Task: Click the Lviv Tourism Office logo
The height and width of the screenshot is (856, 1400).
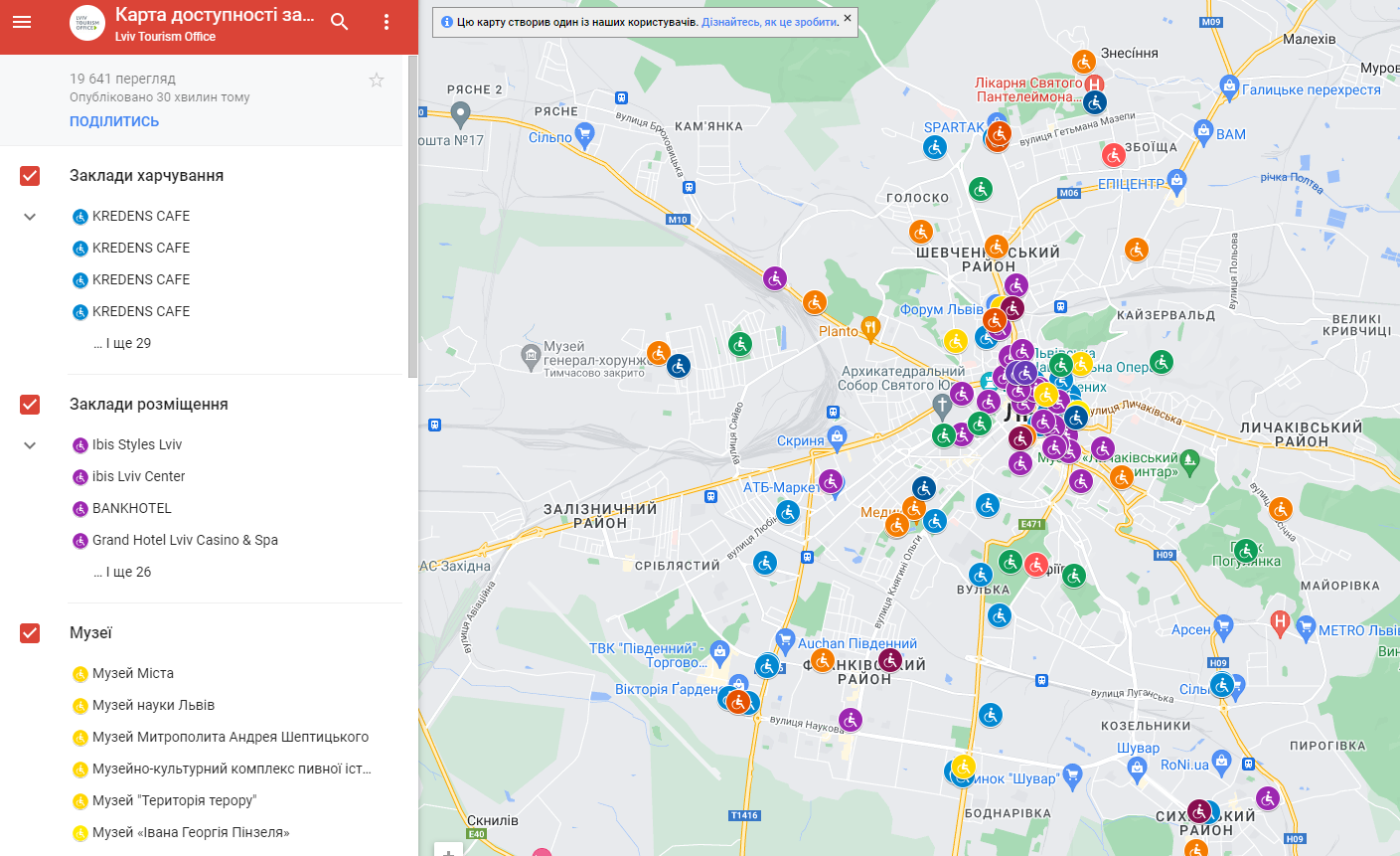Action: click(x=87, y=23)
